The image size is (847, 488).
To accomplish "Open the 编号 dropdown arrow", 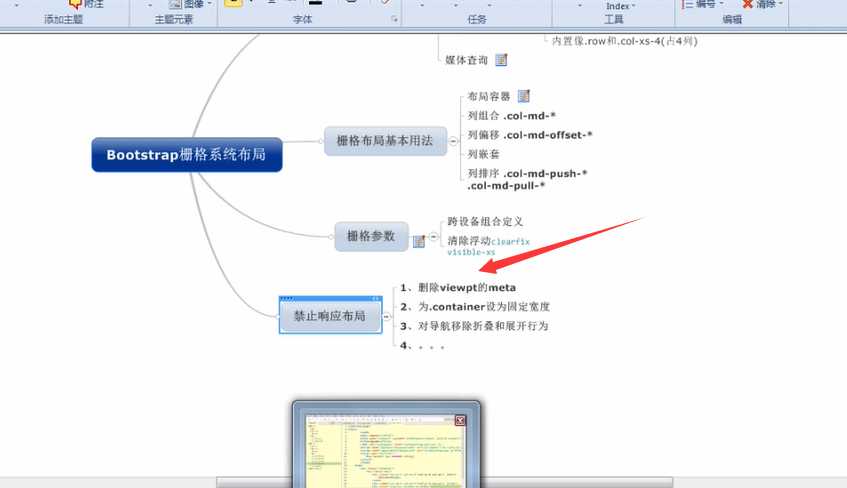I will (x=721, y=4).
